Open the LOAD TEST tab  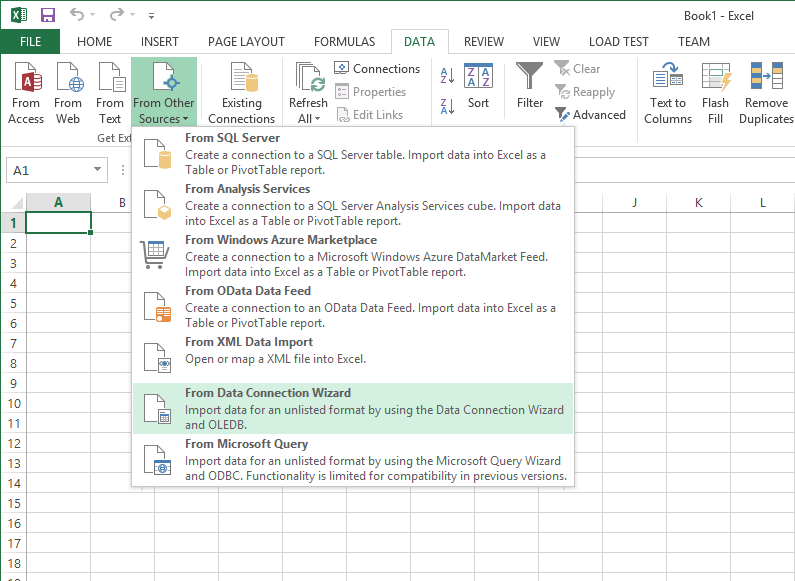pyautogui.click(x=619, y=42)
